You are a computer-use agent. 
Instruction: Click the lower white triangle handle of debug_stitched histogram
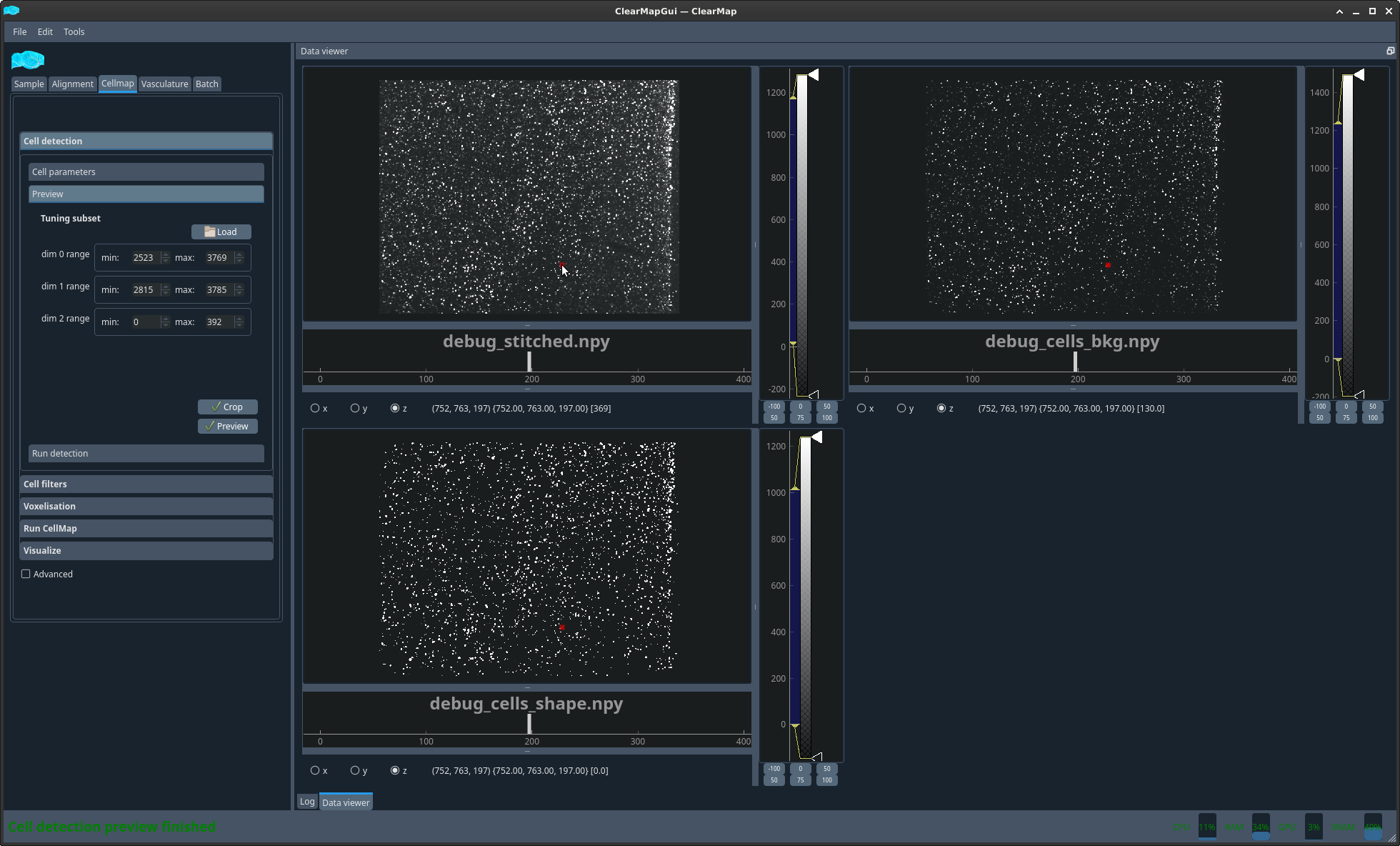[813, 394]
